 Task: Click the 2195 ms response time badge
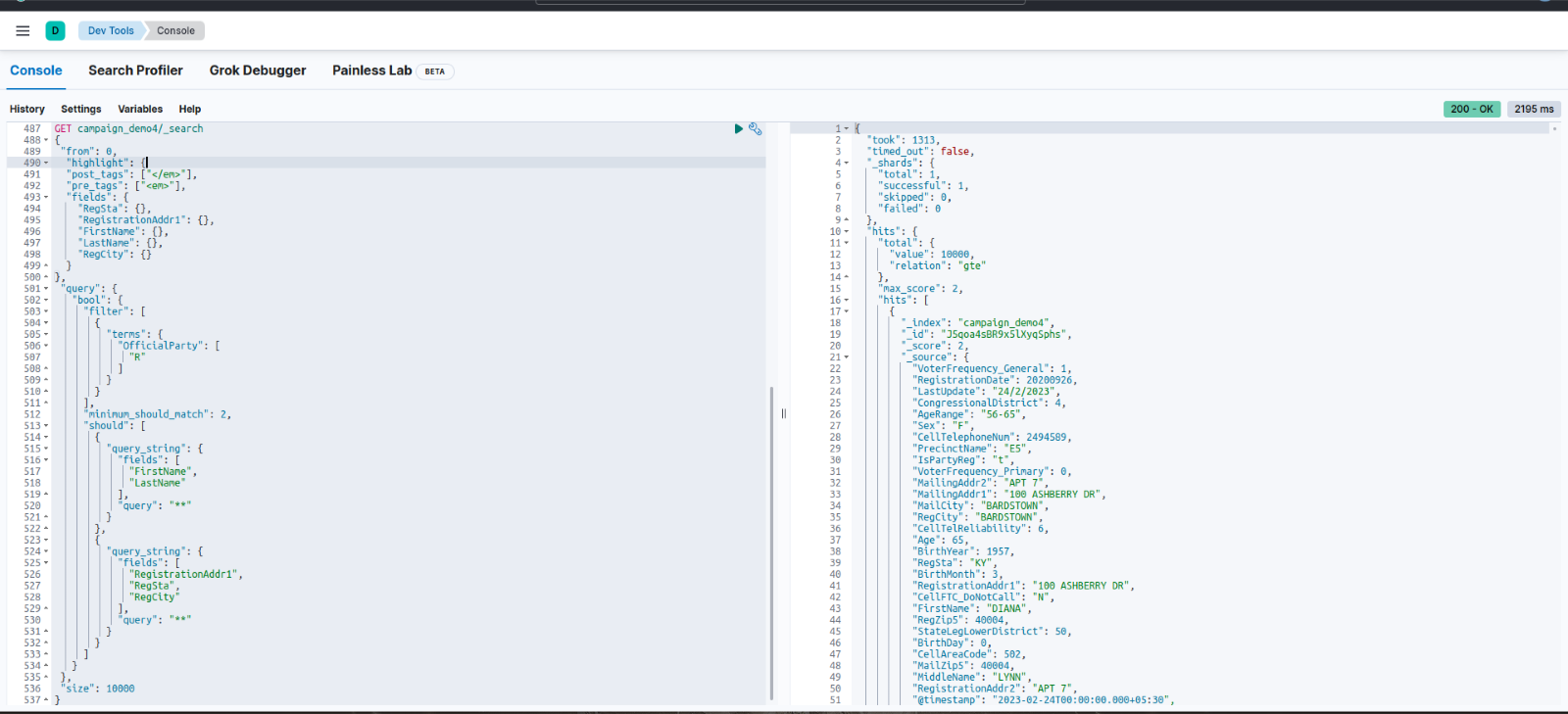[1534, 109]
